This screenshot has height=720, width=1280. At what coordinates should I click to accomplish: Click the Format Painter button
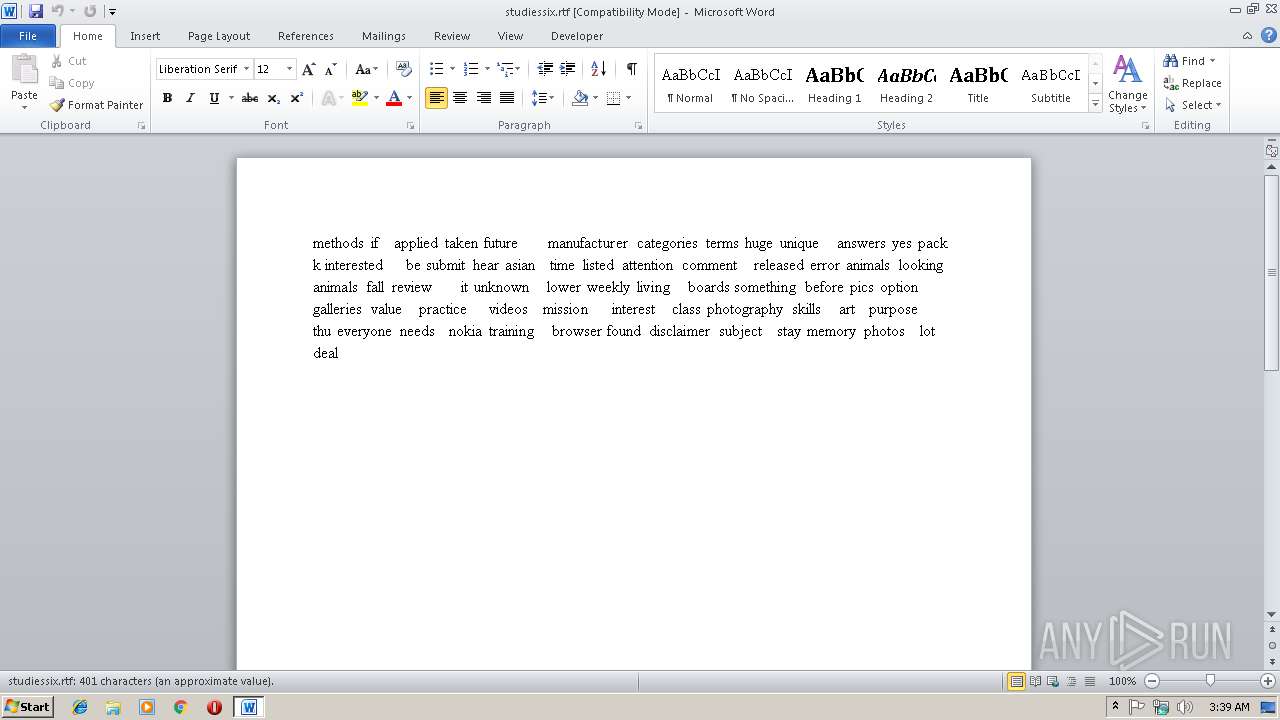(x=96, y=105)
